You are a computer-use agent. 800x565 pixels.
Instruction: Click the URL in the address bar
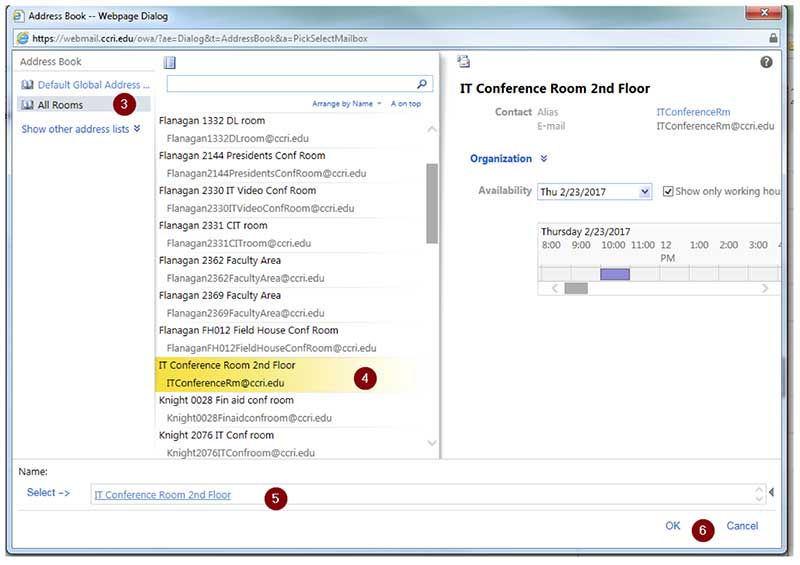[x=199, y=38]
